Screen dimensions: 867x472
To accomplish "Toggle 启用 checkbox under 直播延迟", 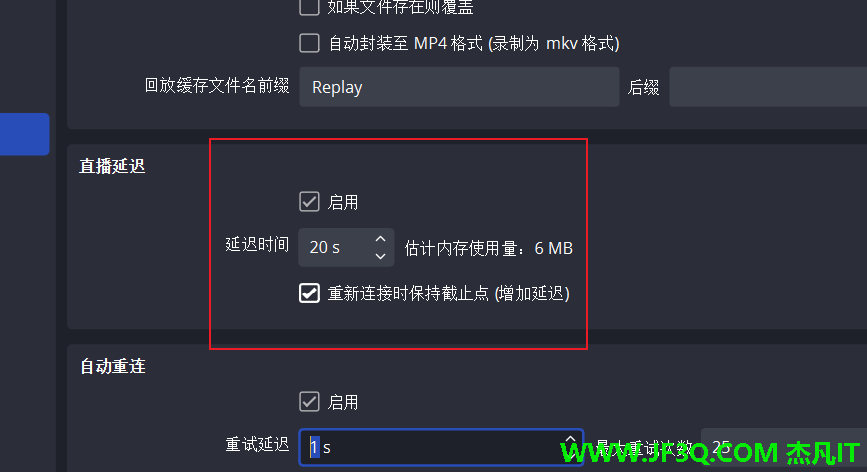I will click(x=309, y=202).
